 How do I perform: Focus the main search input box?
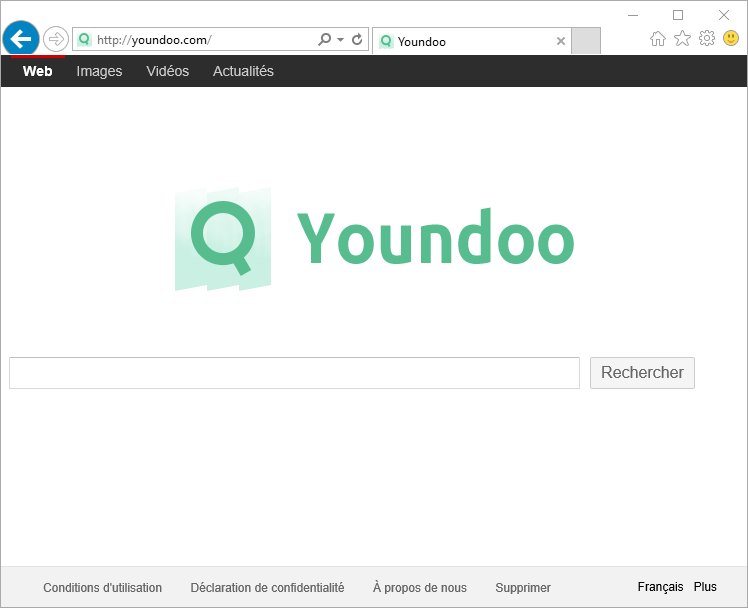point(294,373)
